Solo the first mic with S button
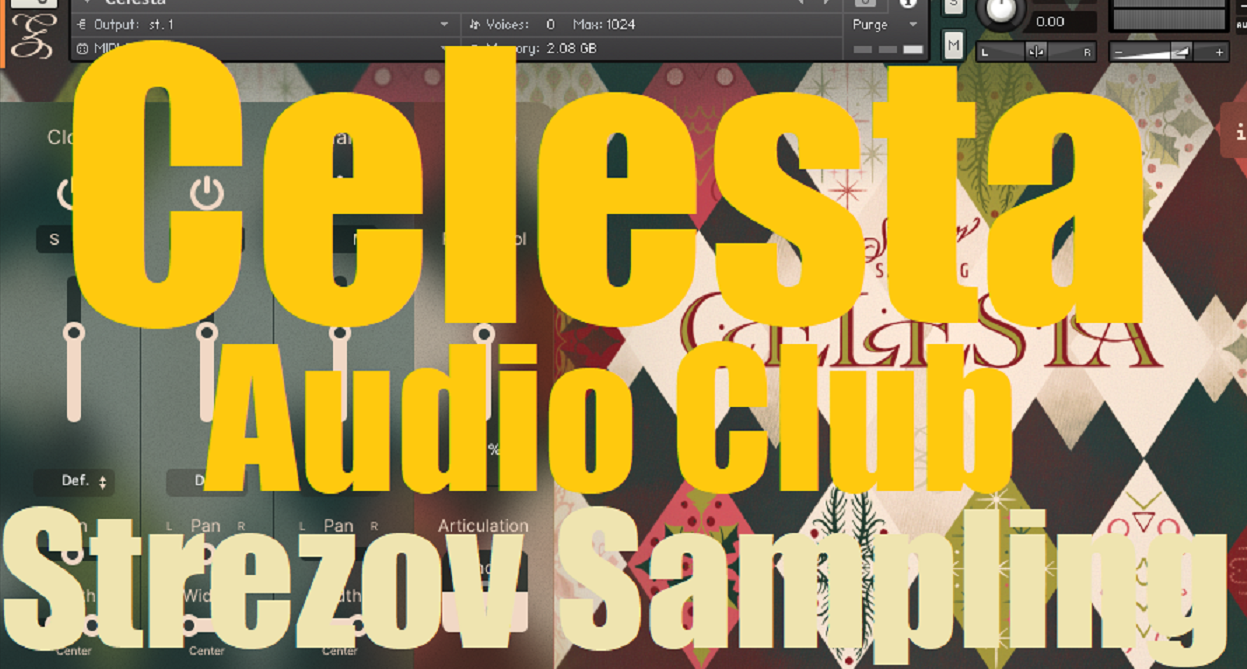This screenshot has width=1247, height=669. click(x=54, y=240)
